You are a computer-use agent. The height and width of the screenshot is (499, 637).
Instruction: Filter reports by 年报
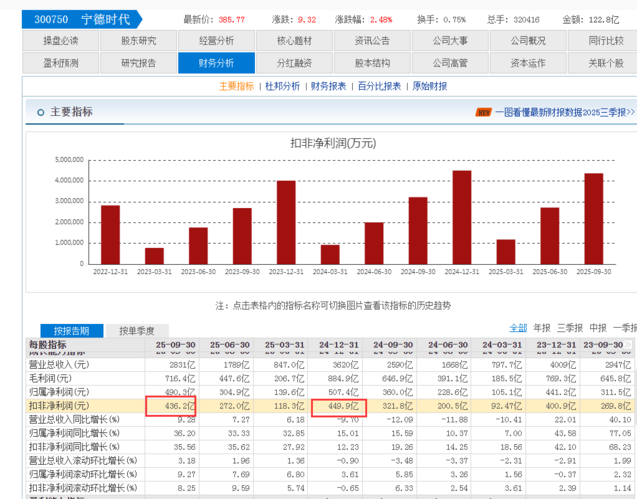[x=542, y=328]
